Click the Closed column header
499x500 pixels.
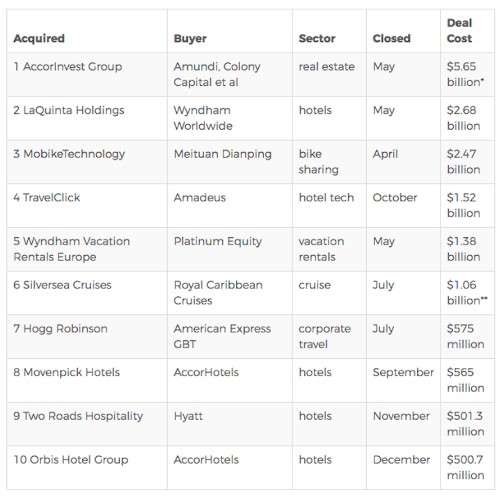(x=391, y=38)
